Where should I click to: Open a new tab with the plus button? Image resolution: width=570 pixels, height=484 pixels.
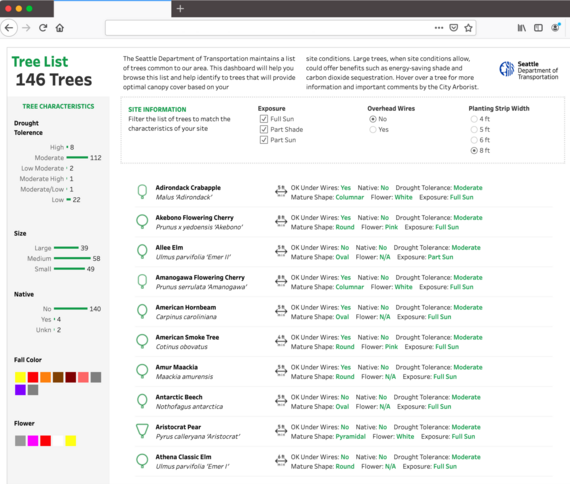point(180,8)
